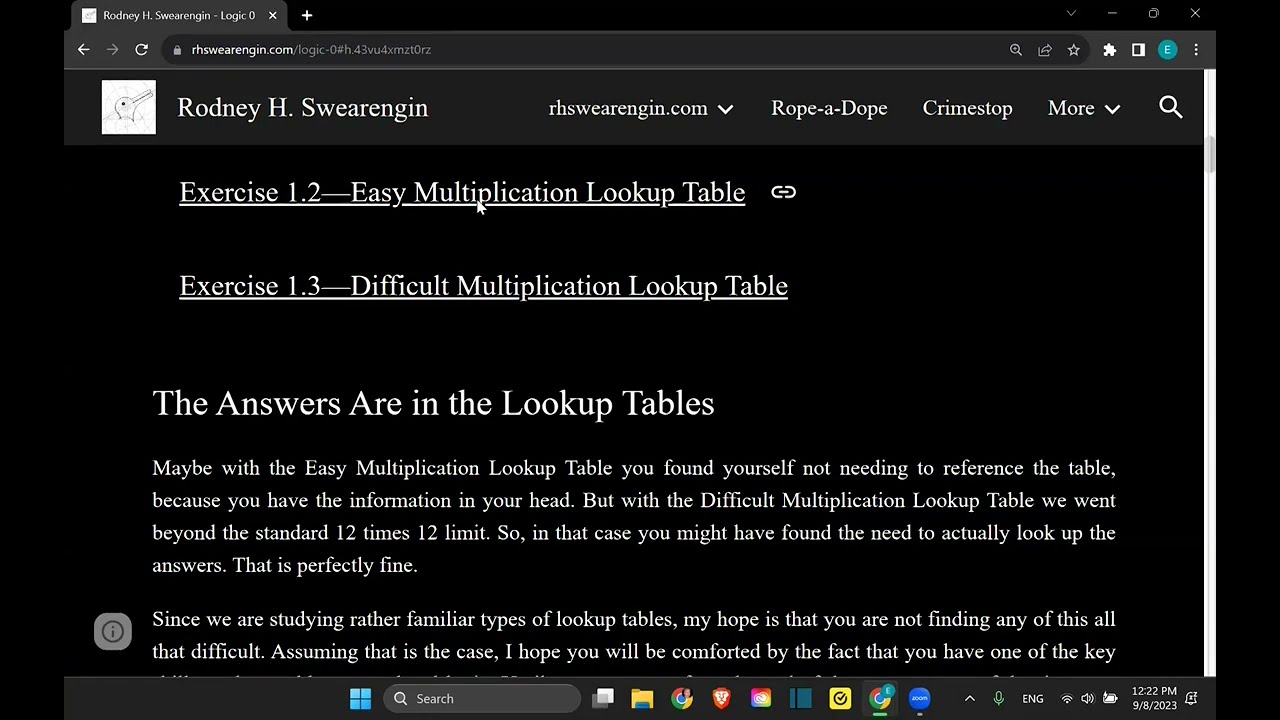Open Brave browser from the taskbar
Screen dimensions: 1280x720
(721, 698)
